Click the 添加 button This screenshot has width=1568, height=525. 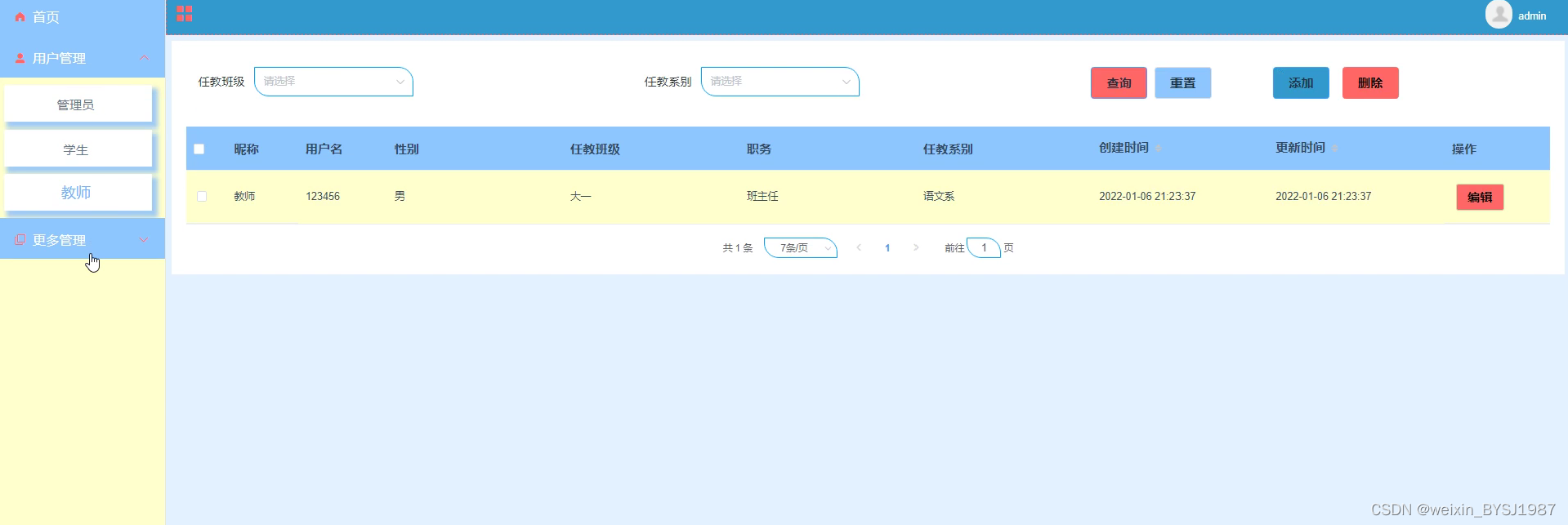[1301, 82]
